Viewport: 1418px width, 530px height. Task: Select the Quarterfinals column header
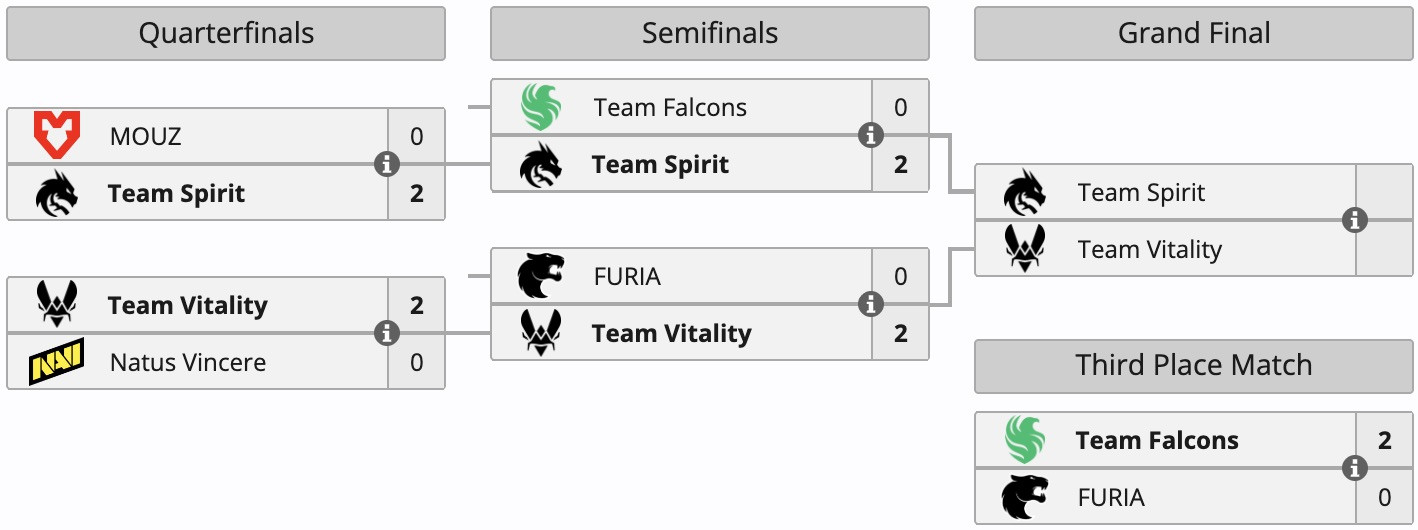click(226, 34)
